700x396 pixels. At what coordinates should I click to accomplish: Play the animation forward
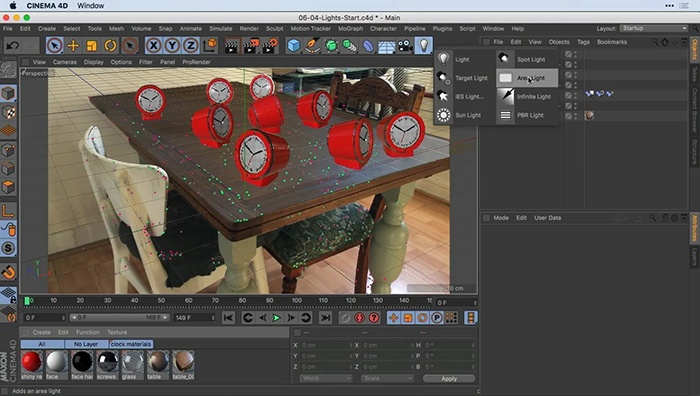pyautogui.click(x=277, y=318)
